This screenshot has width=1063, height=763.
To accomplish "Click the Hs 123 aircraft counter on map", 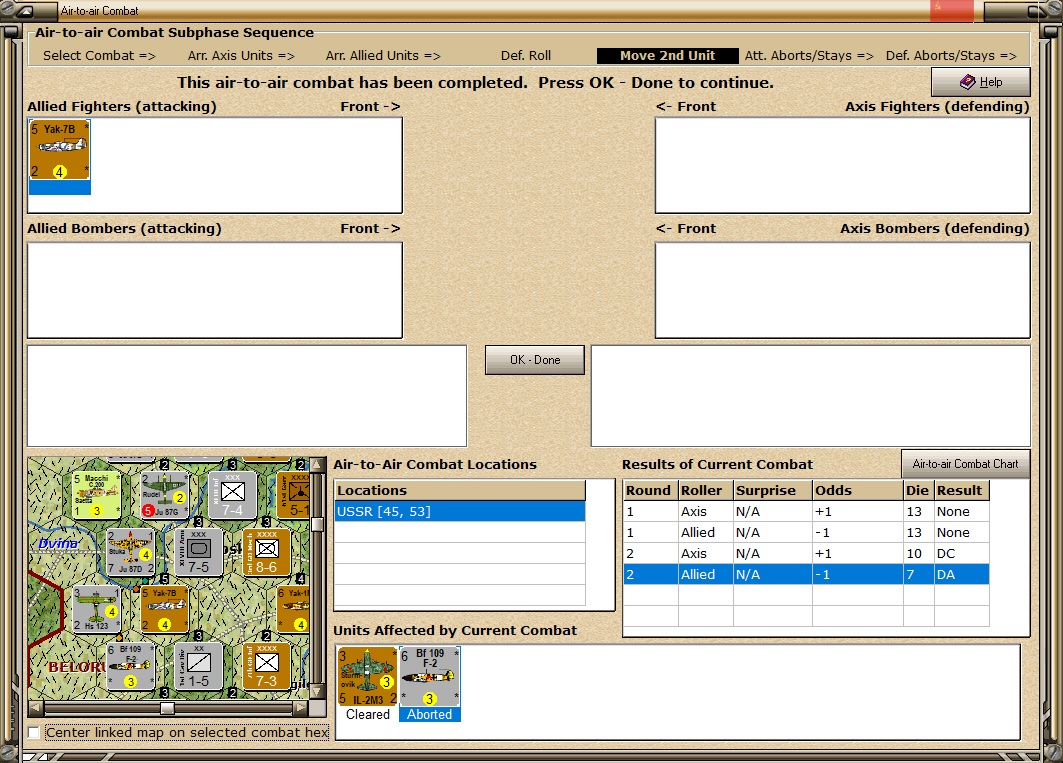I will pyautogui.click(x=97, y=609).
